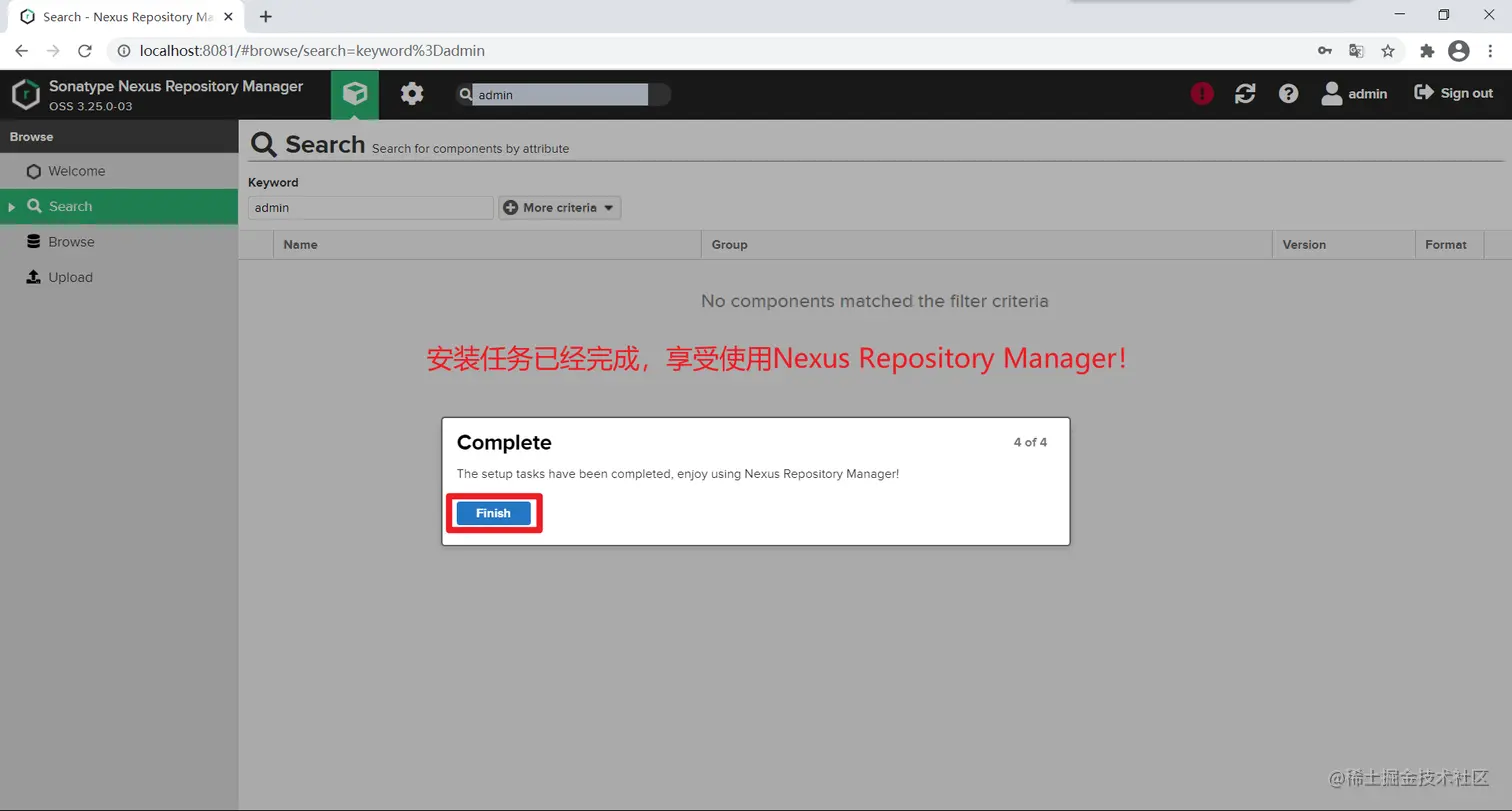
Task: Click the 'No components matched the filter criteria' text
Action: click(875, 301)
